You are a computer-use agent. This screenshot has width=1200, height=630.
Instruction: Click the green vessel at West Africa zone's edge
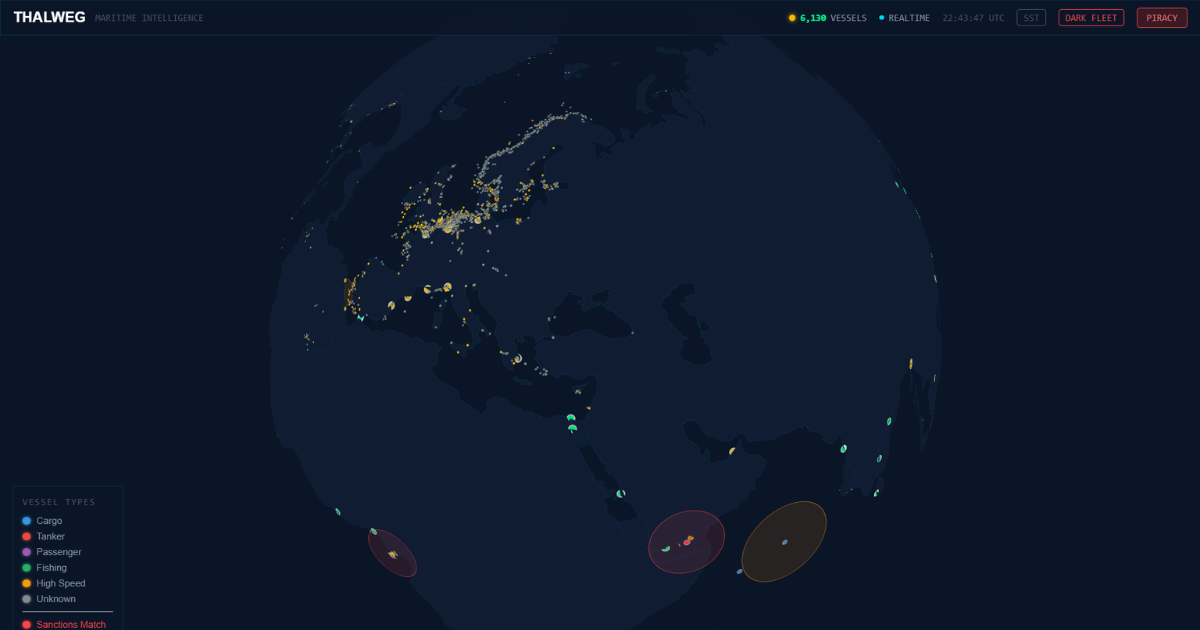tap(373, 531)
